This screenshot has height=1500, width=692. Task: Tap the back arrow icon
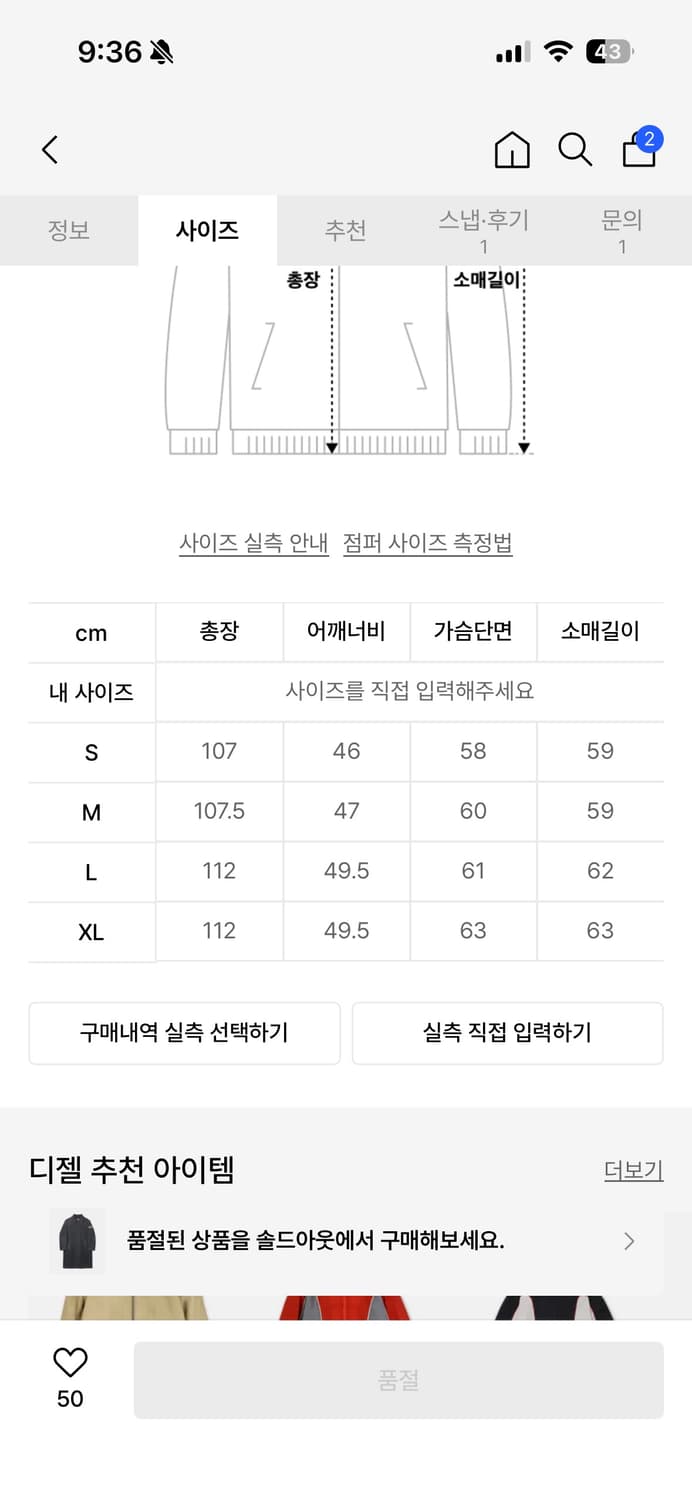(x=50, y=150)
